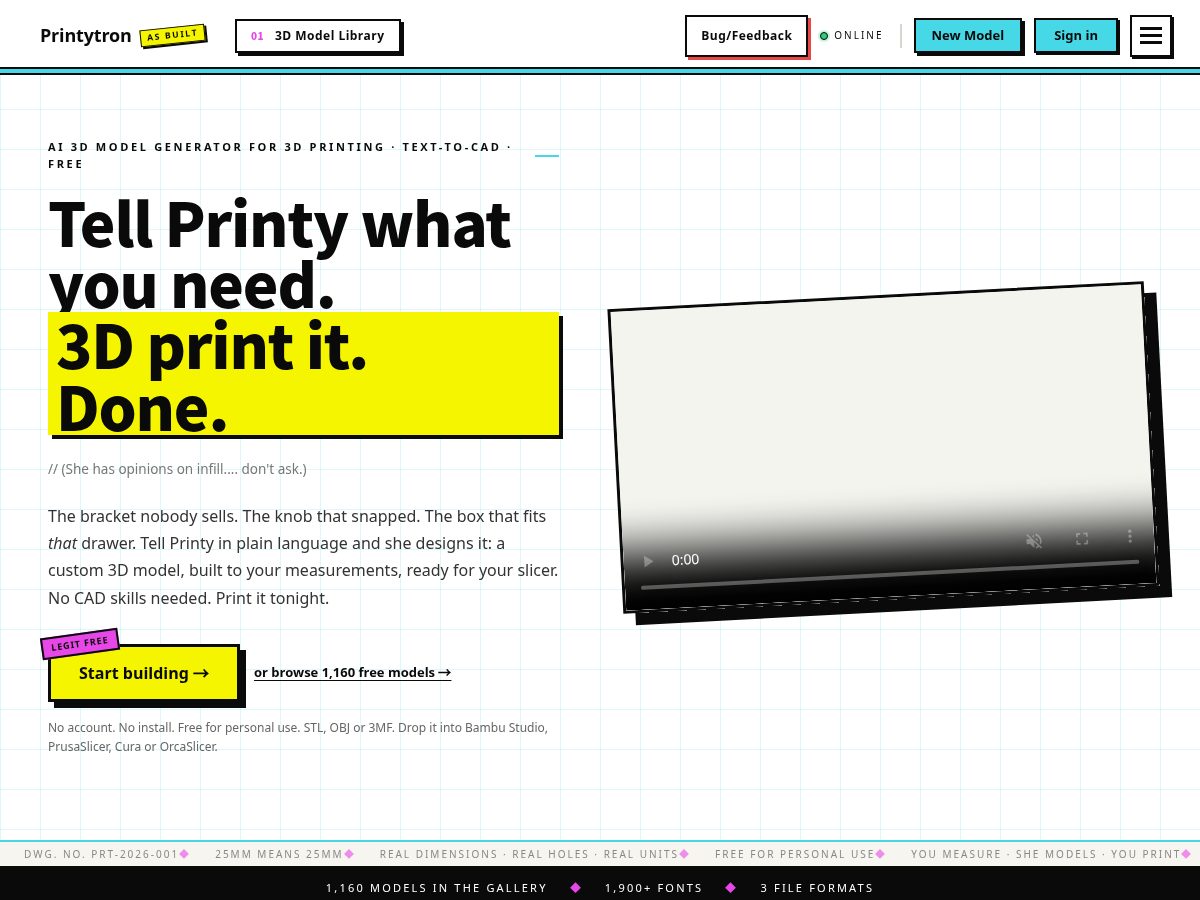Seek on the video progress bar
The height and width of the screenshot is (900, 1200).
(x=890, y=574)
